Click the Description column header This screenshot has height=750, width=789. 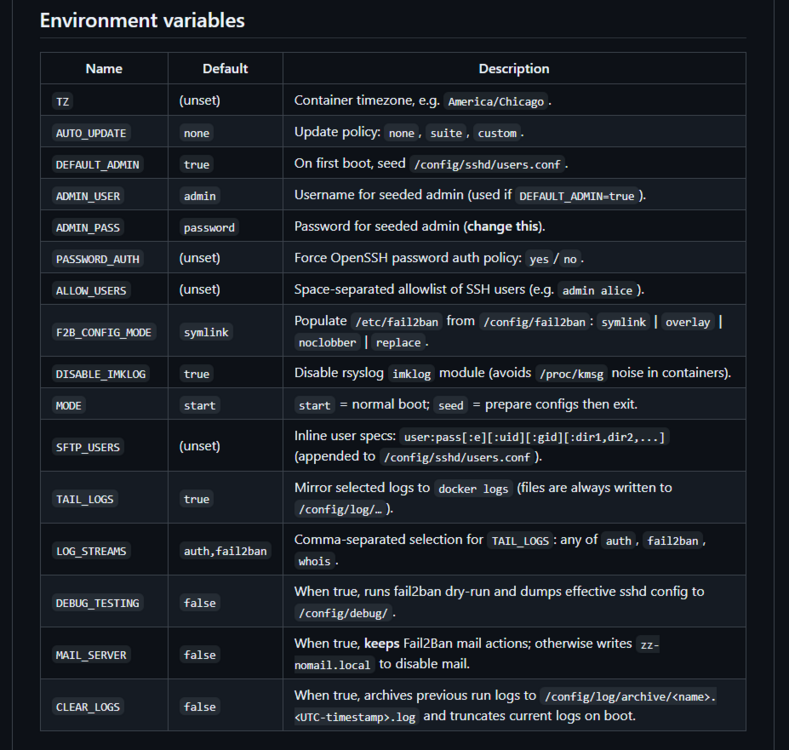pyautogui.click(x=514, y=68)
